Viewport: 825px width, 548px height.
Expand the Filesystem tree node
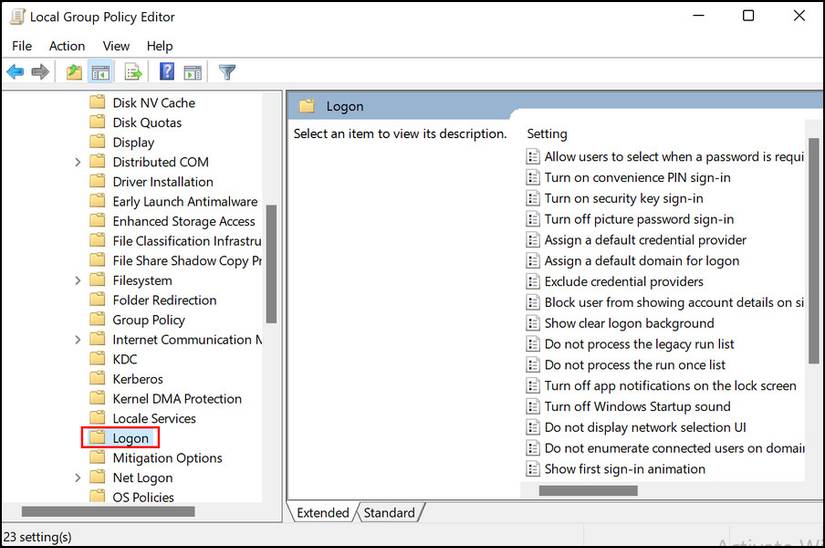[77, 280]
